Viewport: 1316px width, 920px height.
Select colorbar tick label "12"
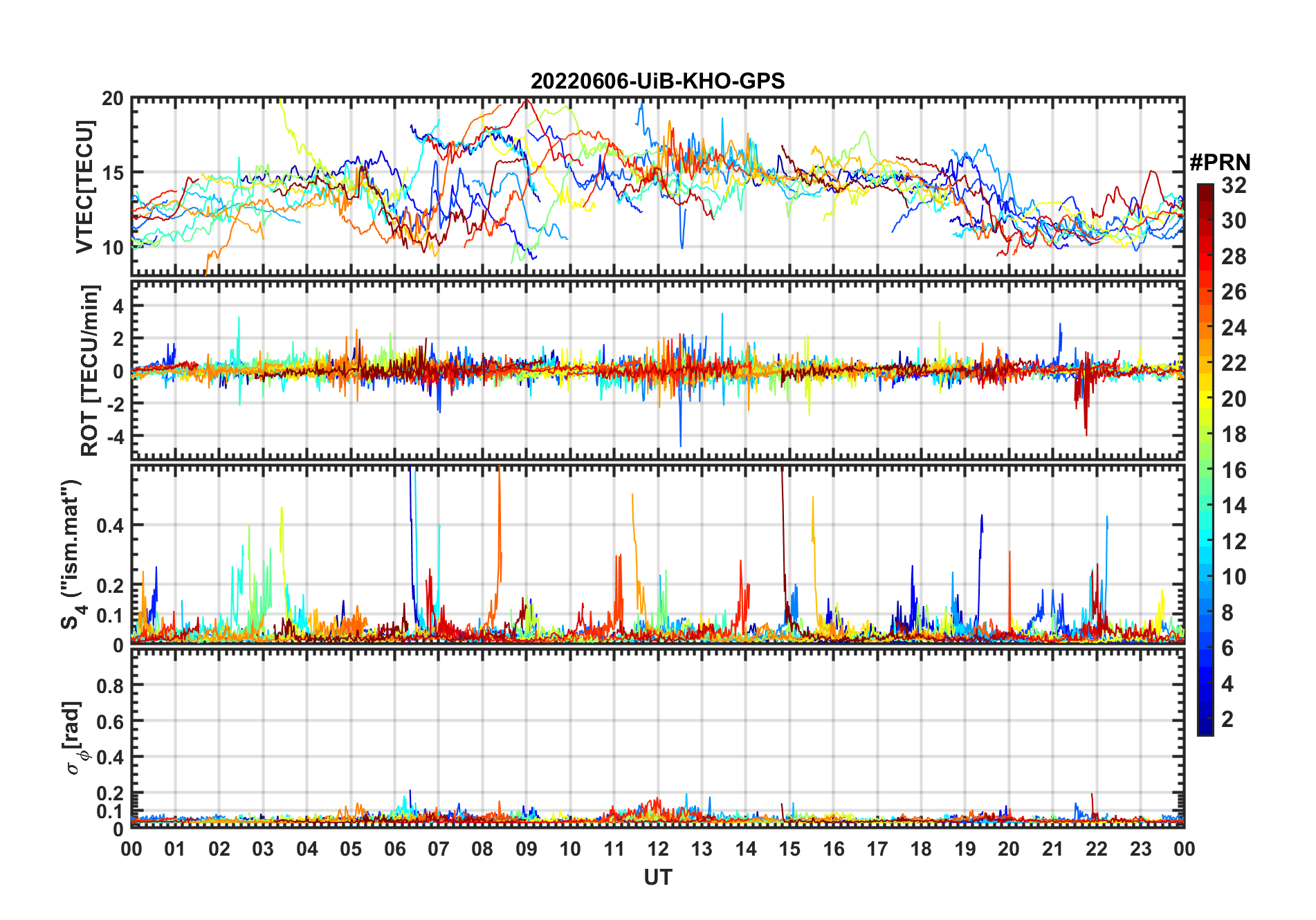[1234, 542]
